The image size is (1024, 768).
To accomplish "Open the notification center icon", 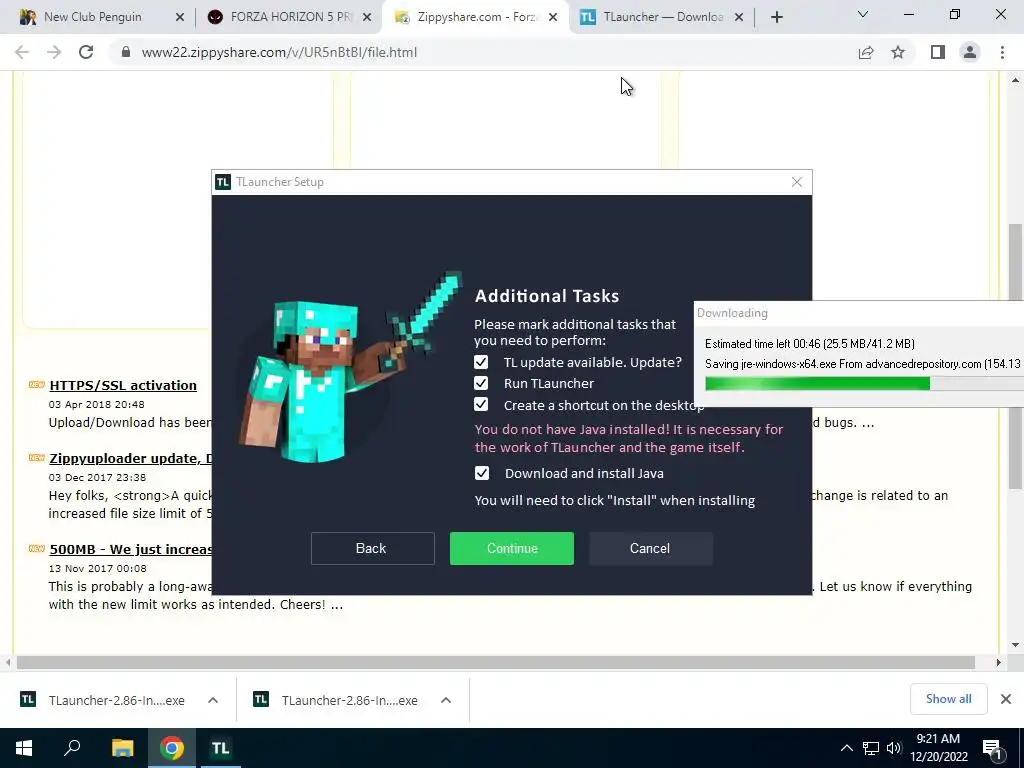I will (x=993, y=749).
